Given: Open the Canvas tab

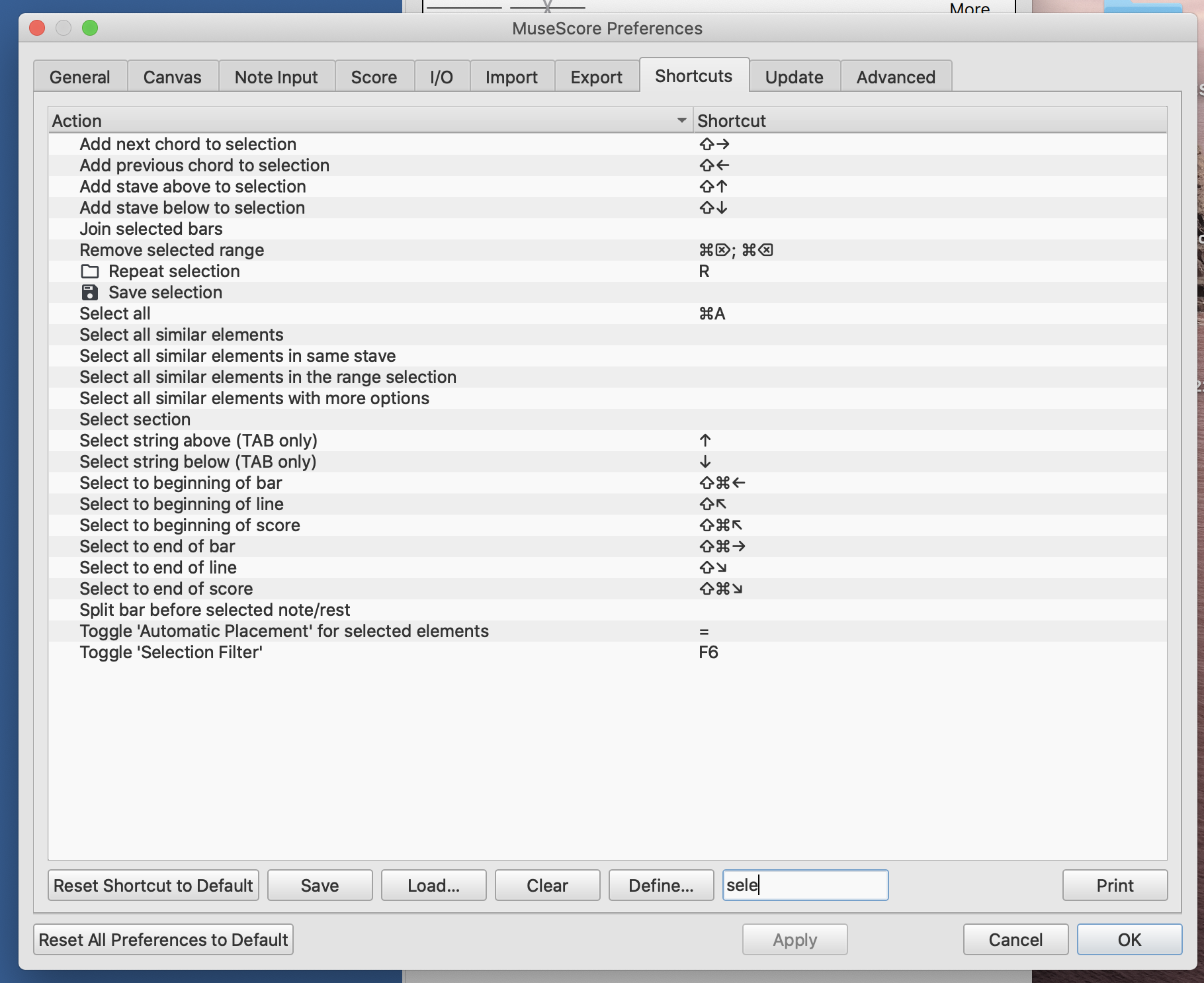Looking at the screenshot, I should (173, 77).
